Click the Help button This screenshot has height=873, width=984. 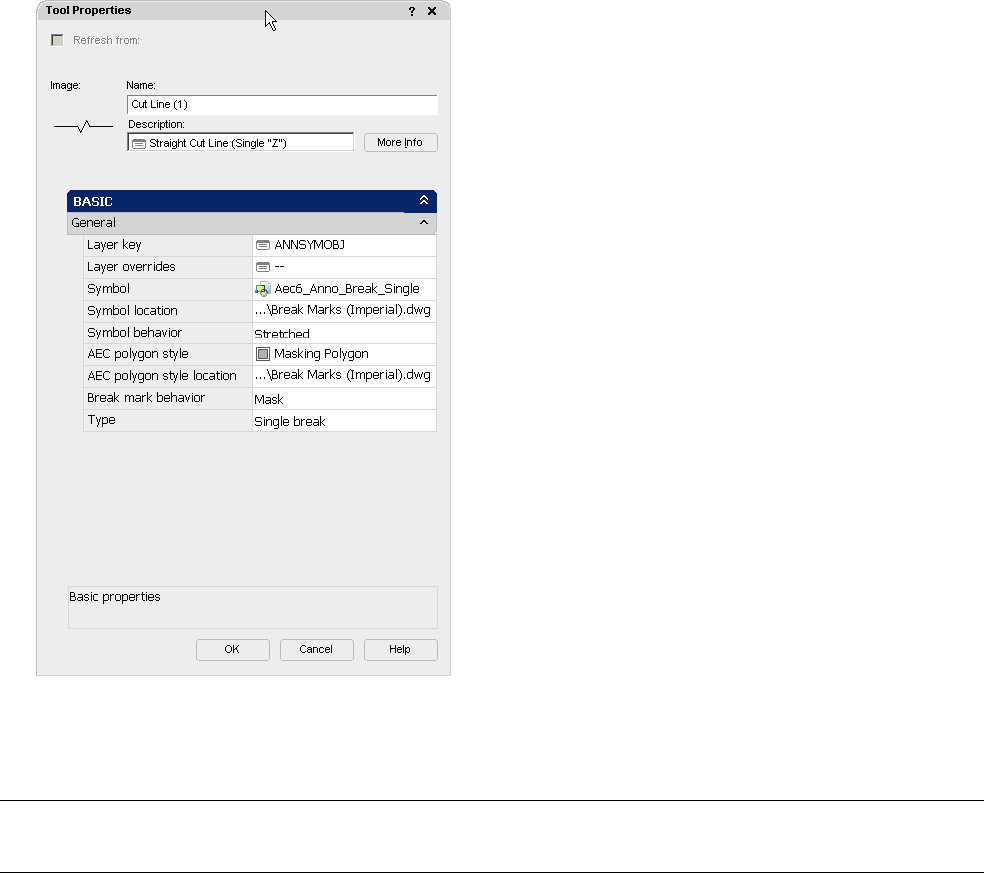pos(400,650)
